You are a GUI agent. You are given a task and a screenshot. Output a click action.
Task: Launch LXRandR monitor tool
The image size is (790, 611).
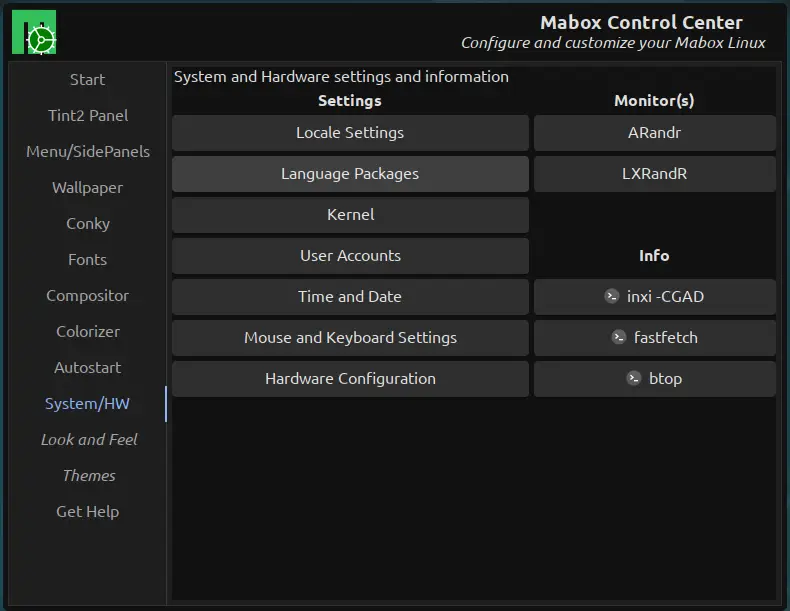(654, 174)
